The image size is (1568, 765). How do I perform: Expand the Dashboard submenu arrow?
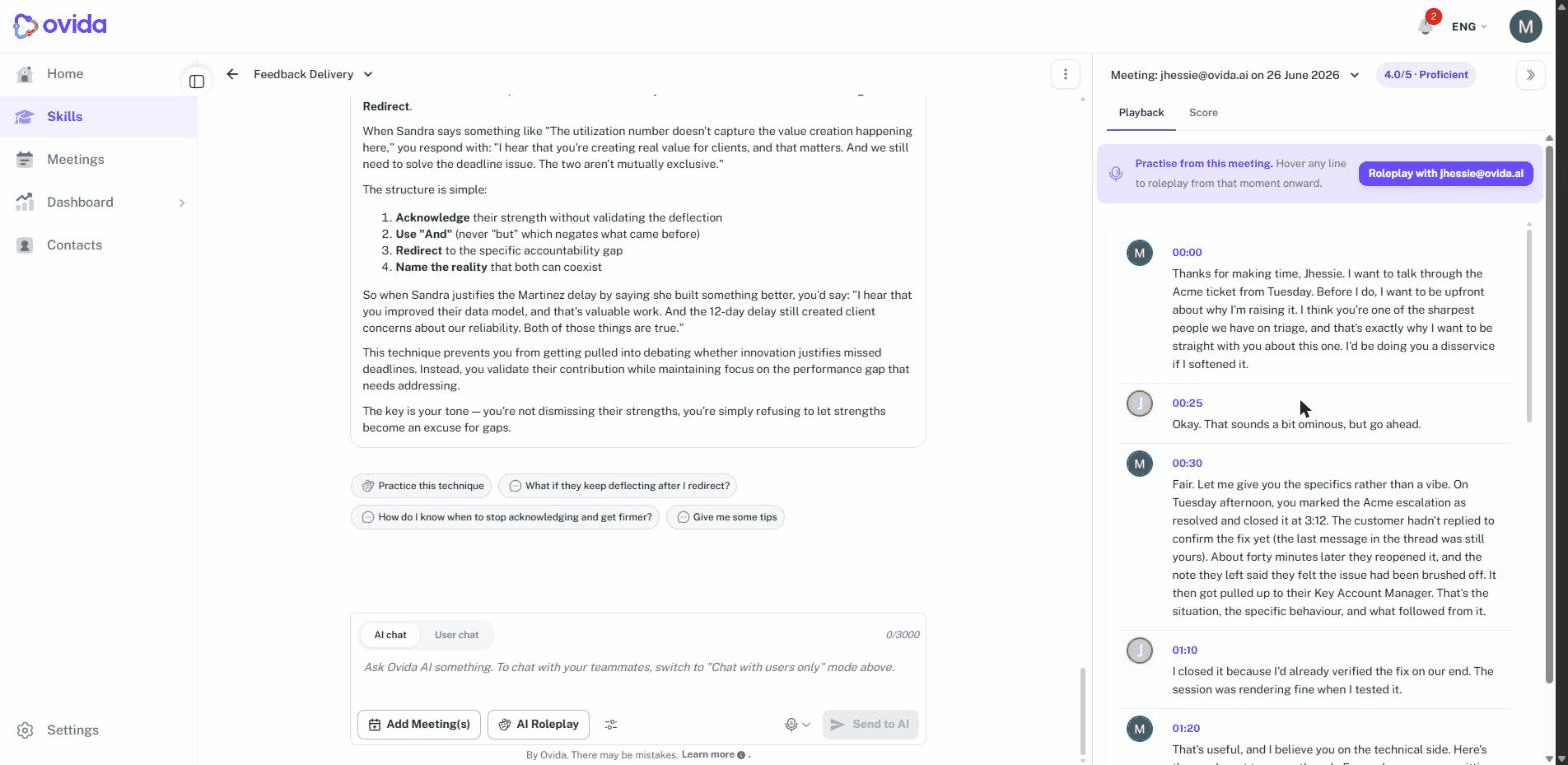[182, 203]
